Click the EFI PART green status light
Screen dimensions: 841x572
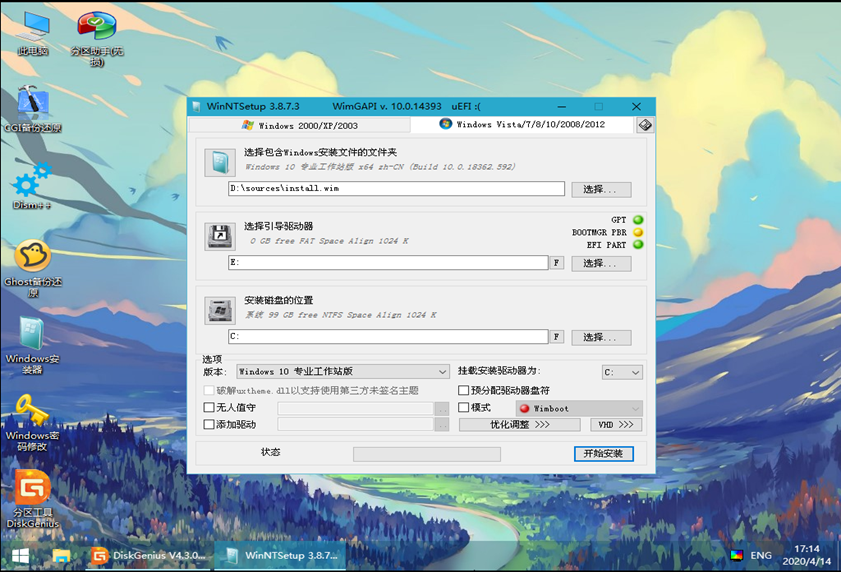[x=638, y=245]
